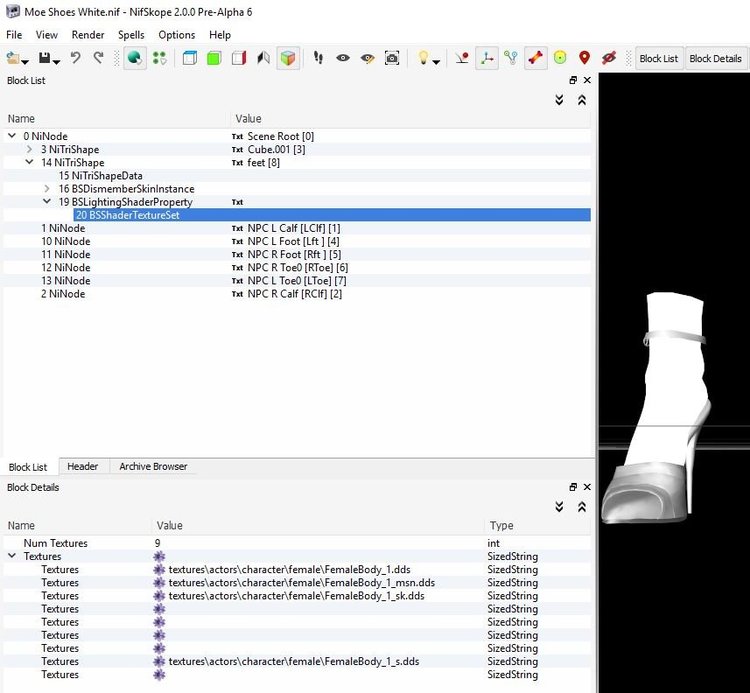Select the bottom Block List tab

28,467
